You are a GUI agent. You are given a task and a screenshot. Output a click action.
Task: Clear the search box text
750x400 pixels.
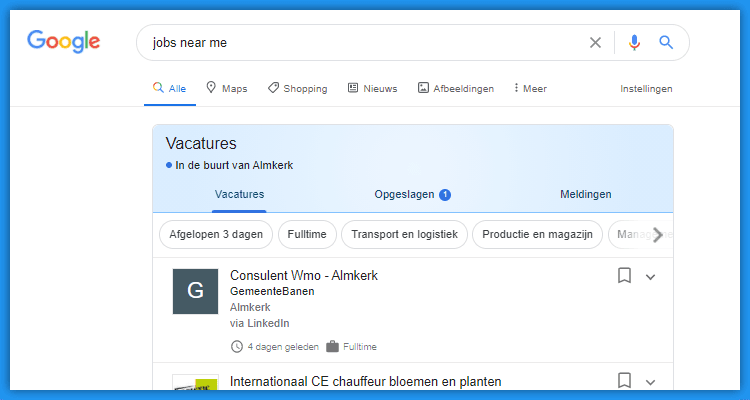coord(595,42)
